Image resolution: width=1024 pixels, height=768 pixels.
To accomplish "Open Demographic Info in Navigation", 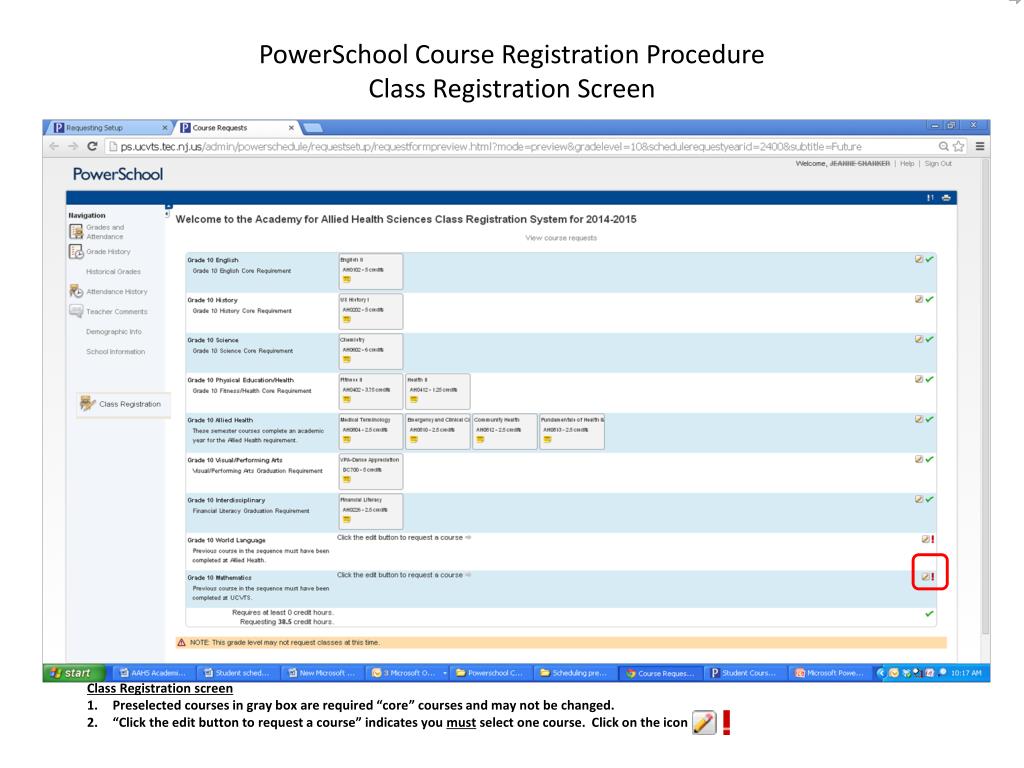I will tap(114, 332).
